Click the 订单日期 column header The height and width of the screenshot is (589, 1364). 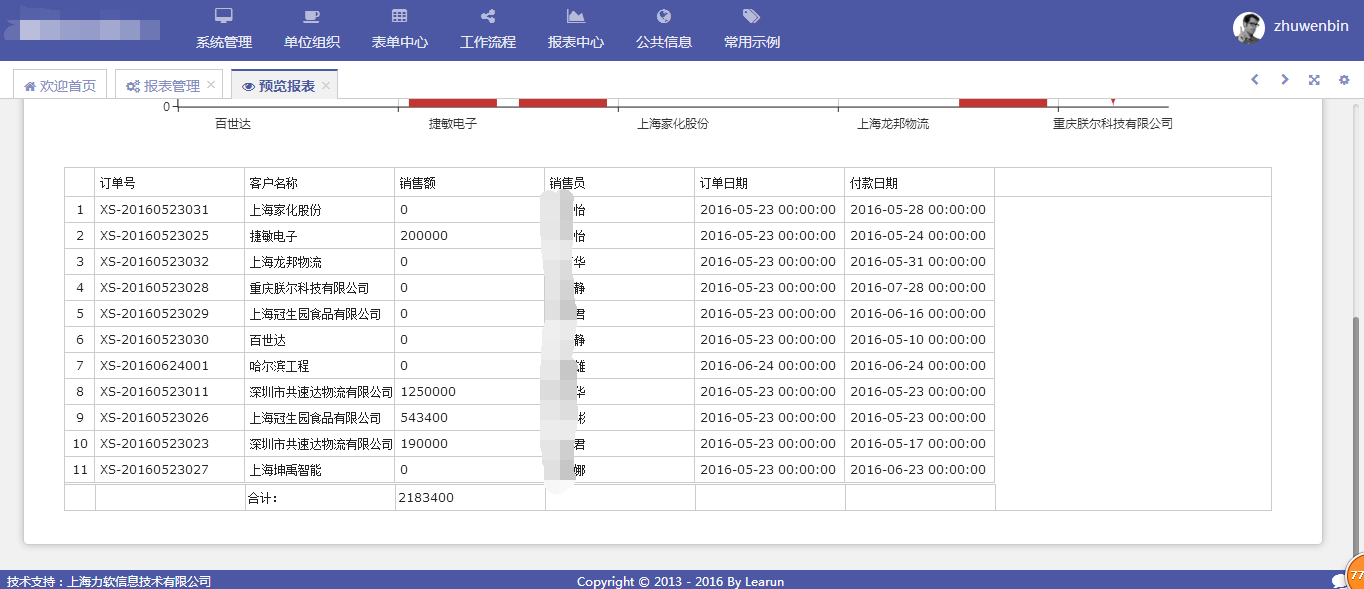tap(770, 183)
